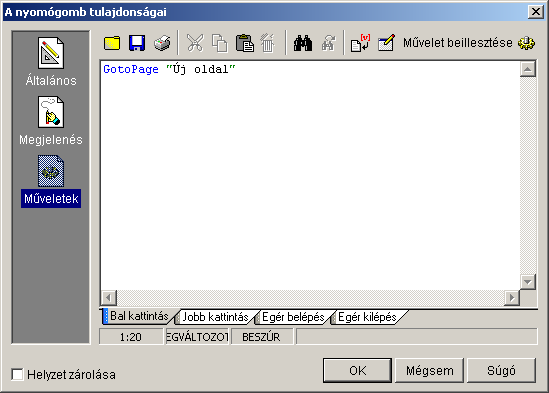
Task: Find text using binoculars icon
Action: click(x=303, y=43)
